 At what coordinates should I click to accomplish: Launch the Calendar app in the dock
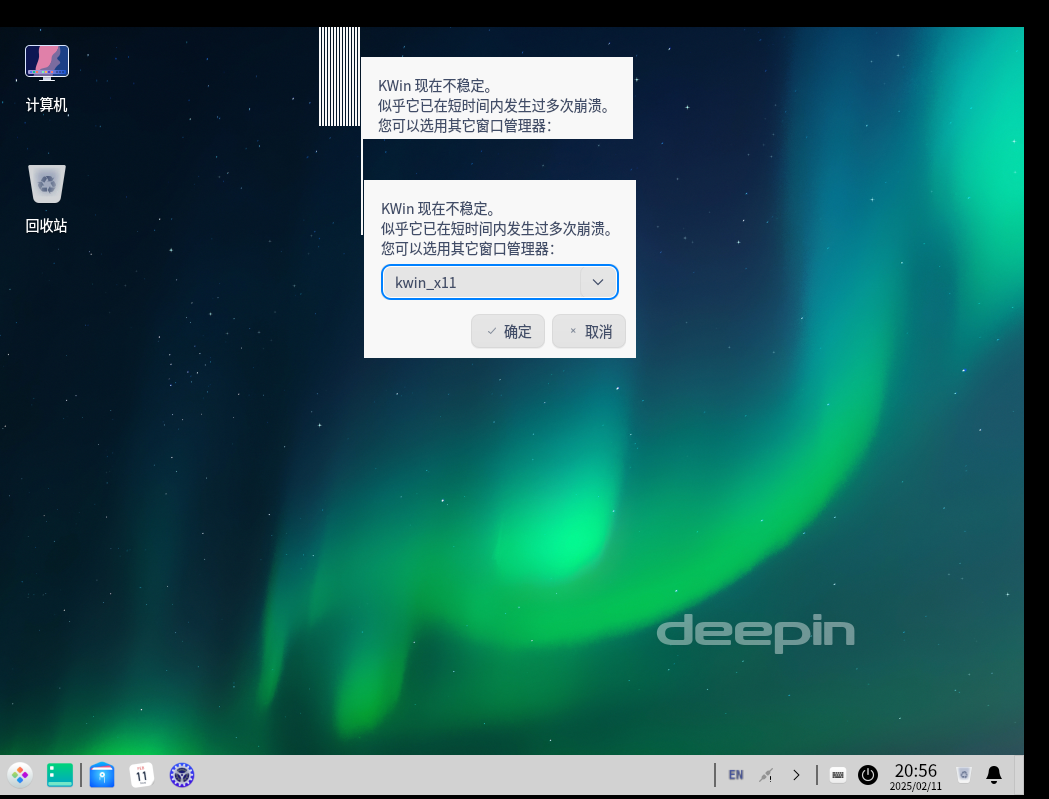click(x=142, y=774)
